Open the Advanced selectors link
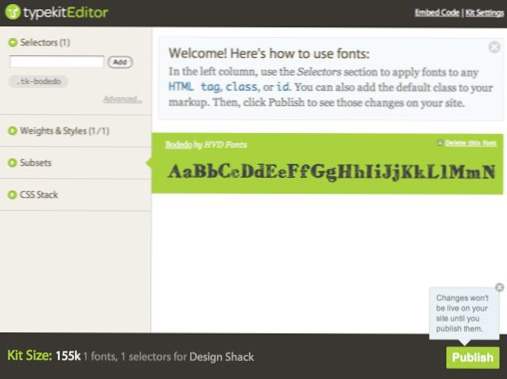This screenshot has height=379, width=507. coord(123,99)
